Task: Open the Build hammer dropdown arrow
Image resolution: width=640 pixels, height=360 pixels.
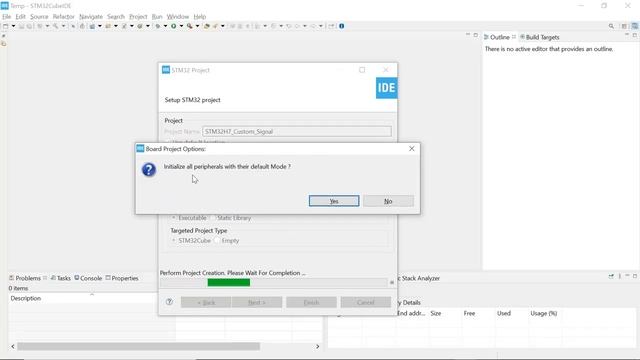Action: point(63,26)
